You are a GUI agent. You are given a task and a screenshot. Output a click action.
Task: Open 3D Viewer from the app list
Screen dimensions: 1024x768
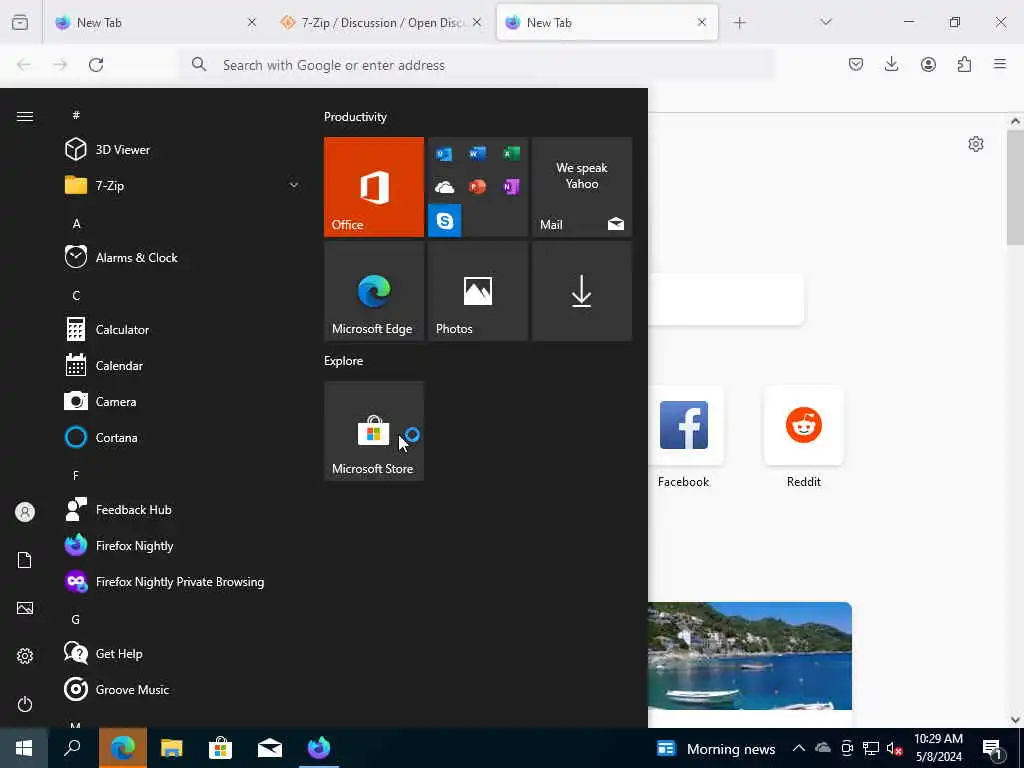coord(181,150)
